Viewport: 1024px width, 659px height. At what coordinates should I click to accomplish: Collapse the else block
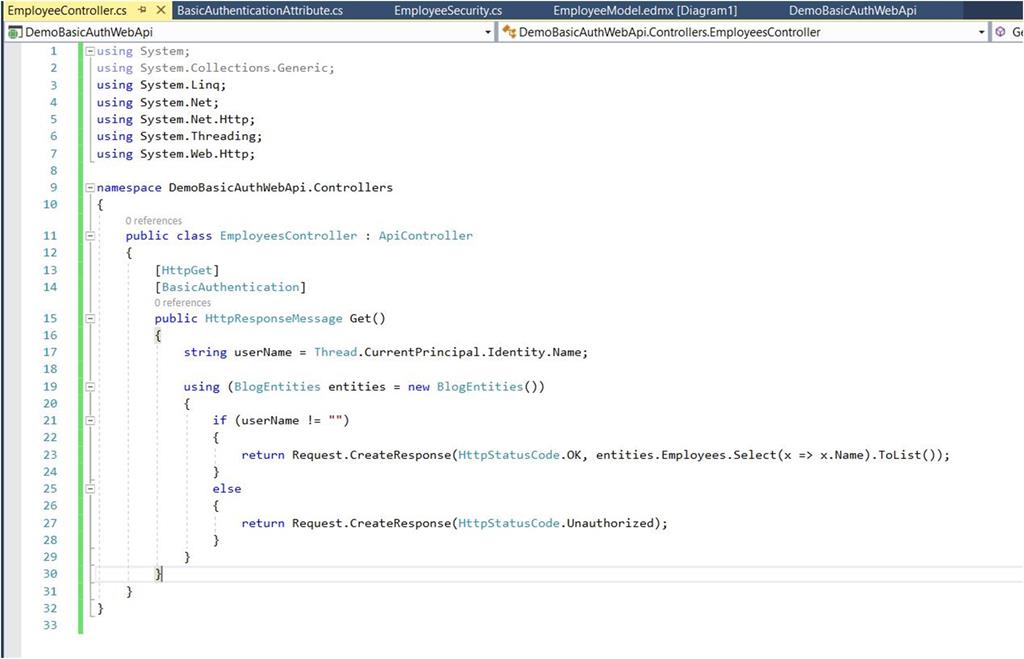pos(88,488)
